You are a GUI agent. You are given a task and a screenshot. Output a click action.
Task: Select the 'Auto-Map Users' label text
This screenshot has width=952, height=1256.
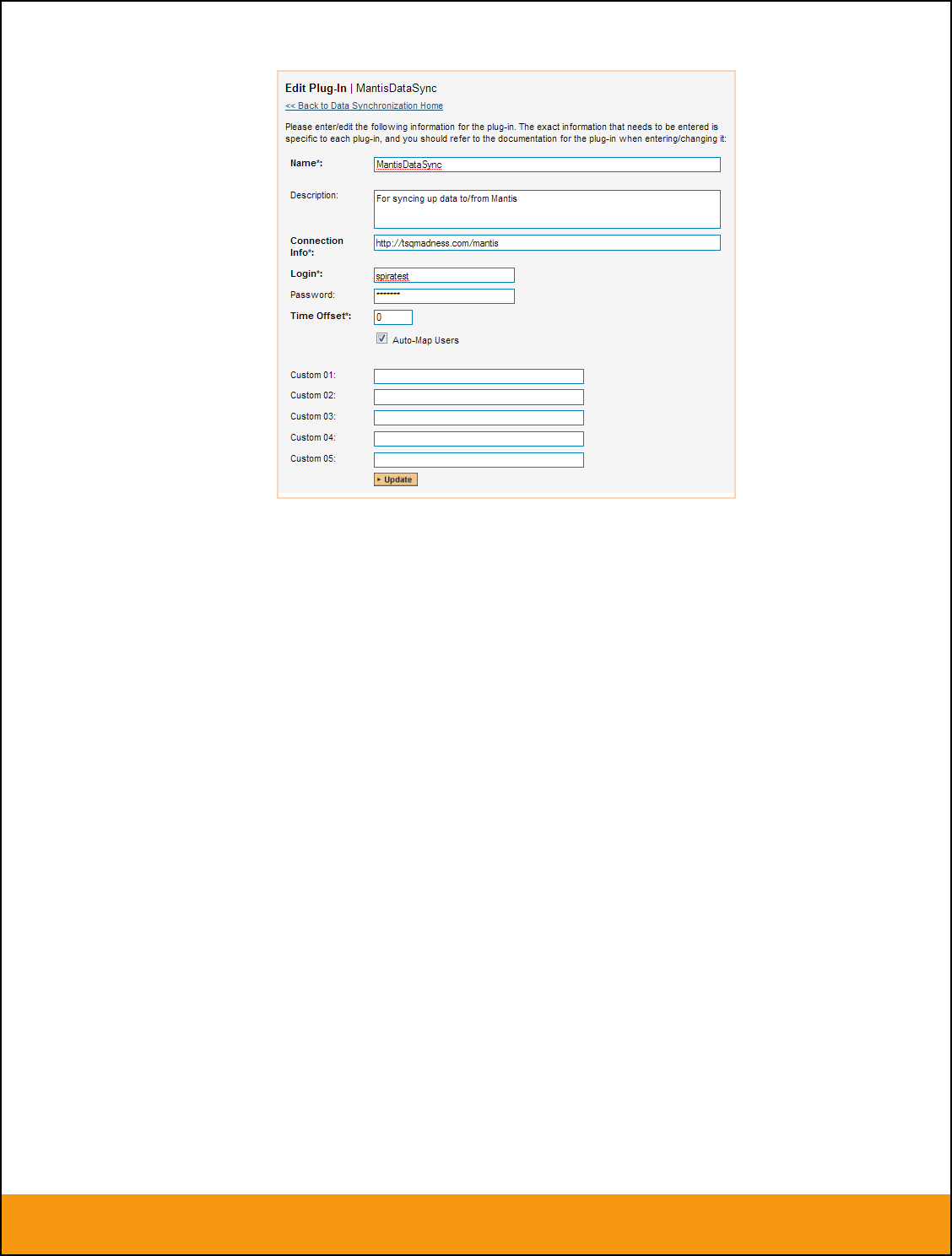[x=425, y=340]
